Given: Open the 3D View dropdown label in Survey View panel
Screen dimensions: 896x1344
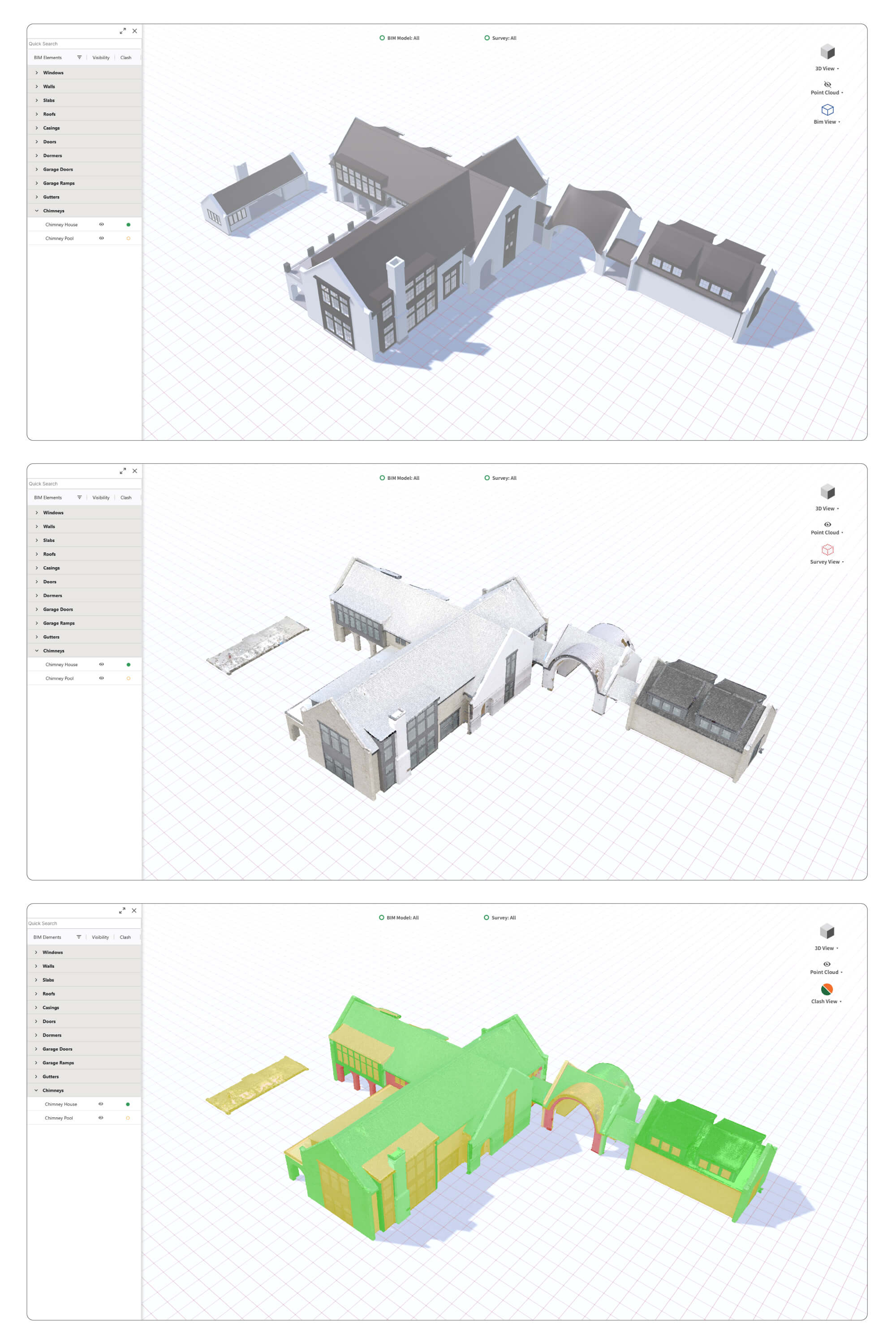Looking at the screenshot, I should click(x=827, y=508).
